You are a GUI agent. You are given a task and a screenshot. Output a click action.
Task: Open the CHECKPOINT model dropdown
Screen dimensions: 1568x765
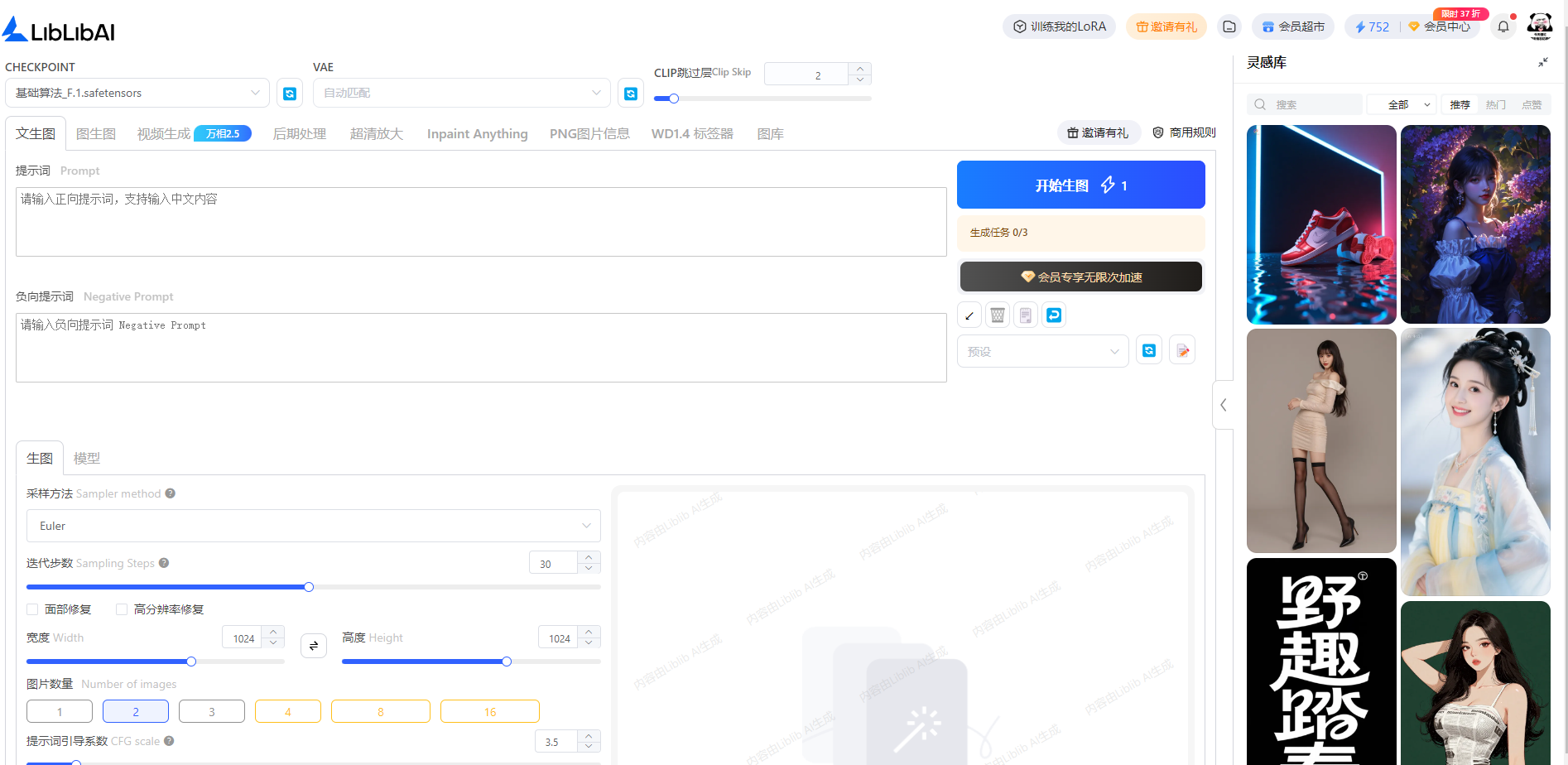137,93
